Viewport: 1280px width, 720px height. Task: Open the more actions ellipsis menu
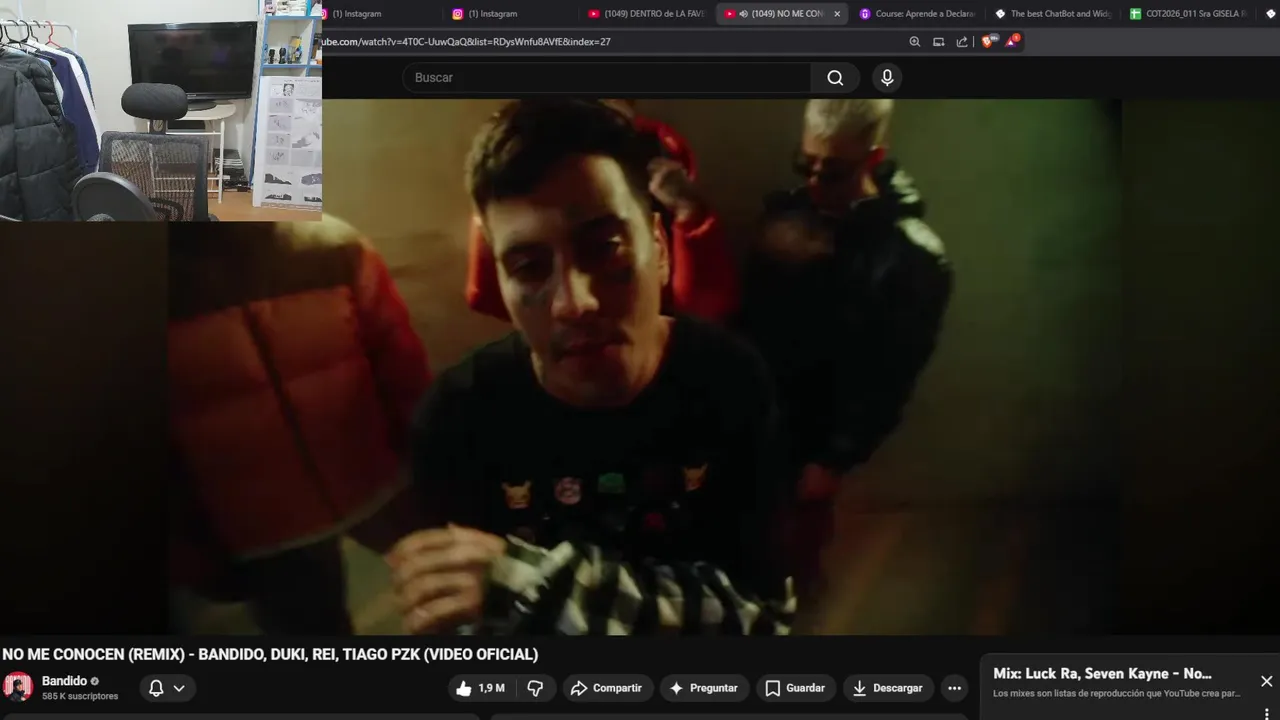click(954, 688)
